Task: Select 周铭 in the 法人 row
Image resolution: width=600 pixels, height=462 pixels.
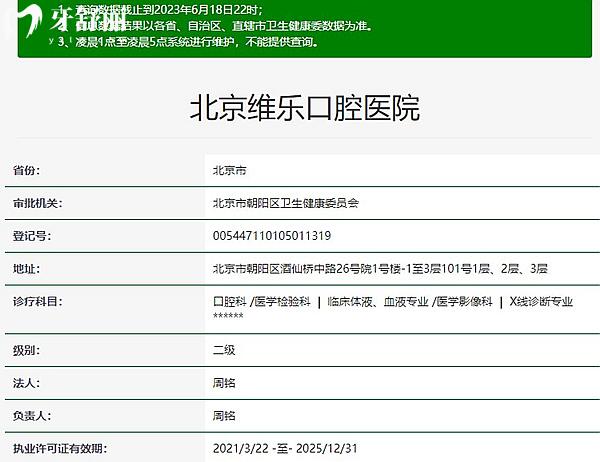Action: coord(224,383)
